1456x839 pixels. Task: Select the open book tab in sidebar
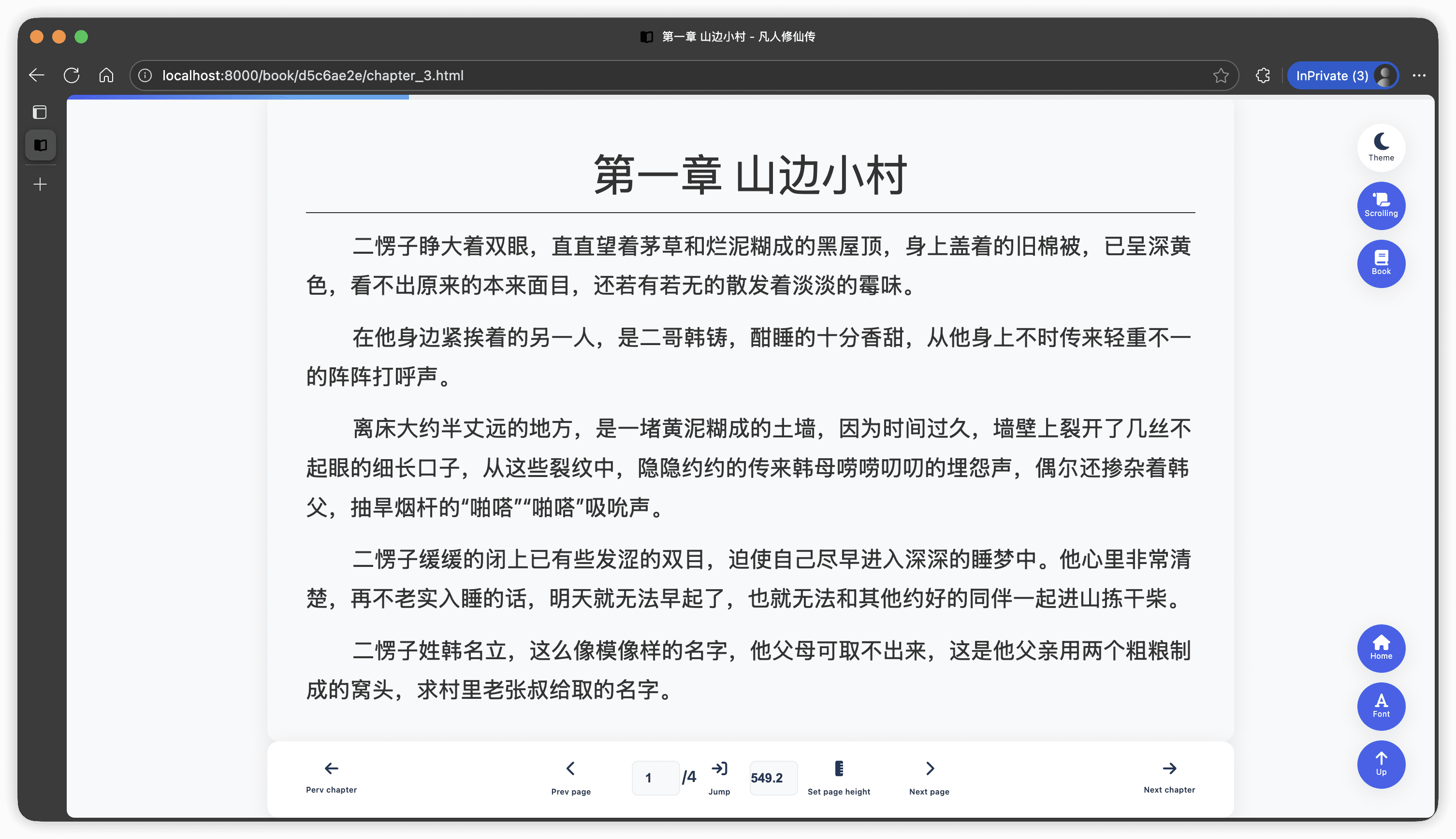coord(40,145)
